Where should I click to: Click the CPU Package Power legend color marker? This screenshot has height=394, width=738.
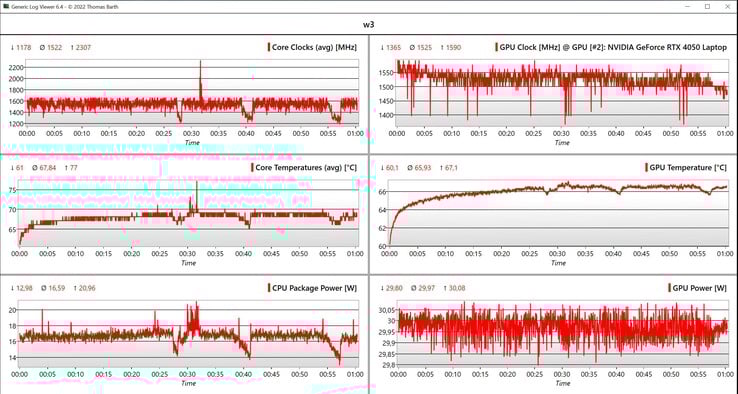[269, 288]
